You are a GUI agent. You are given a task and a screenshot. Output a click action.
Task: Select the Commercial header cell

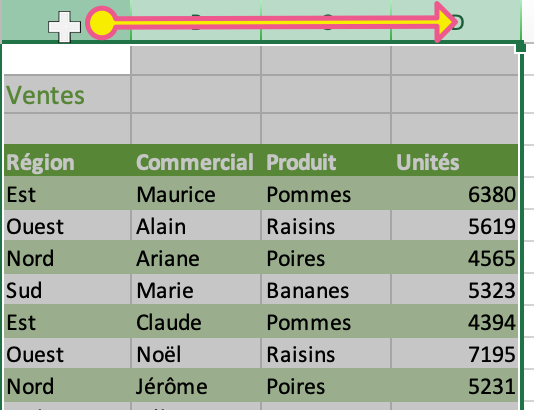[x=196, y=161]
